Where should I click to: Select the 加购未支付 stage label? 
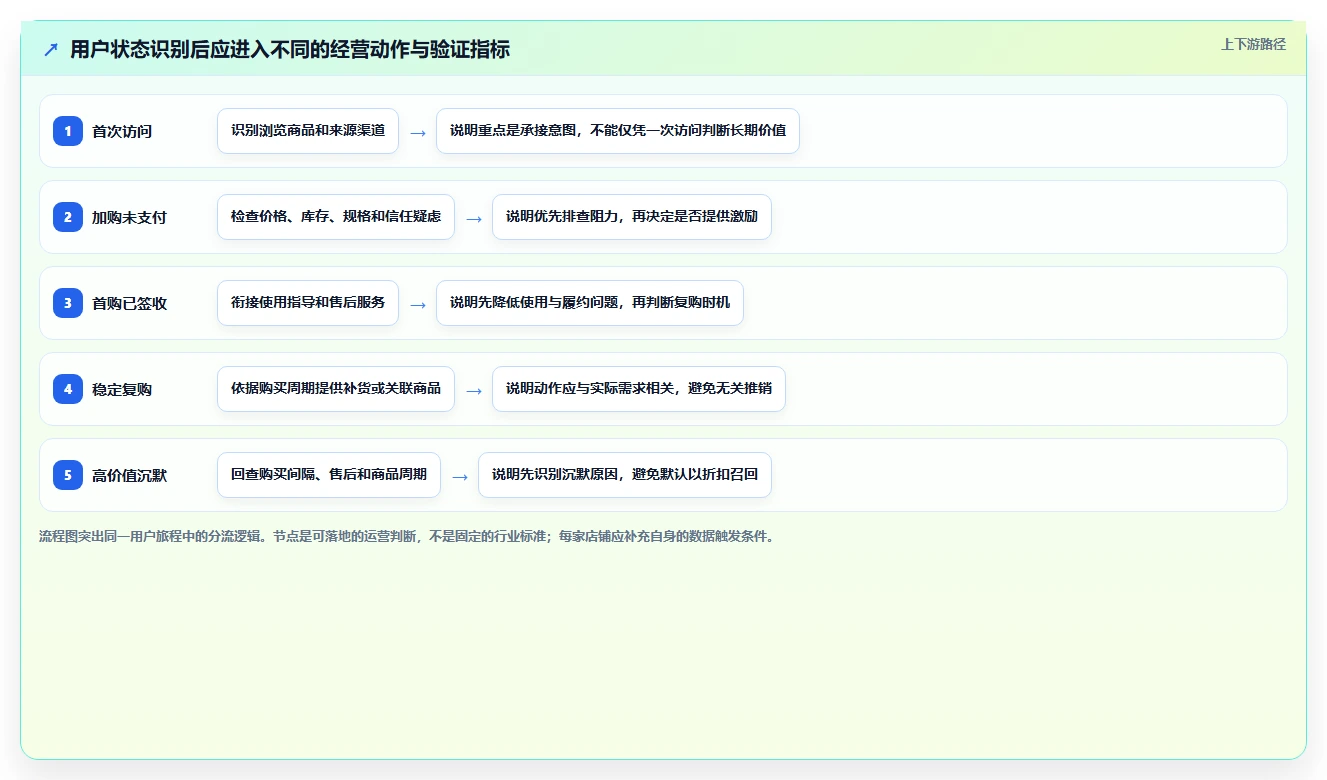tap(129, 217)
